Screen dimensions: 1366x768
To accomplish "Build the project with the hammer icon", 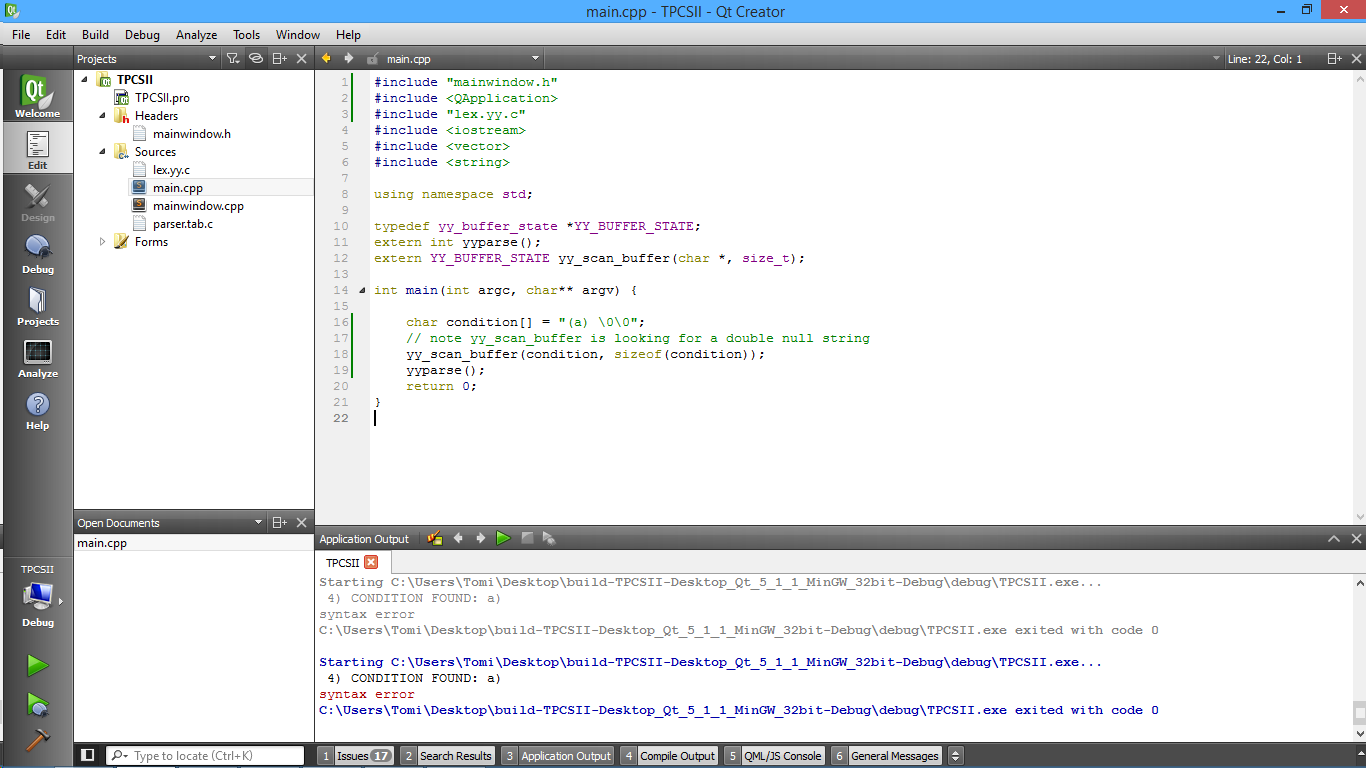I will (x=37, y=741).
